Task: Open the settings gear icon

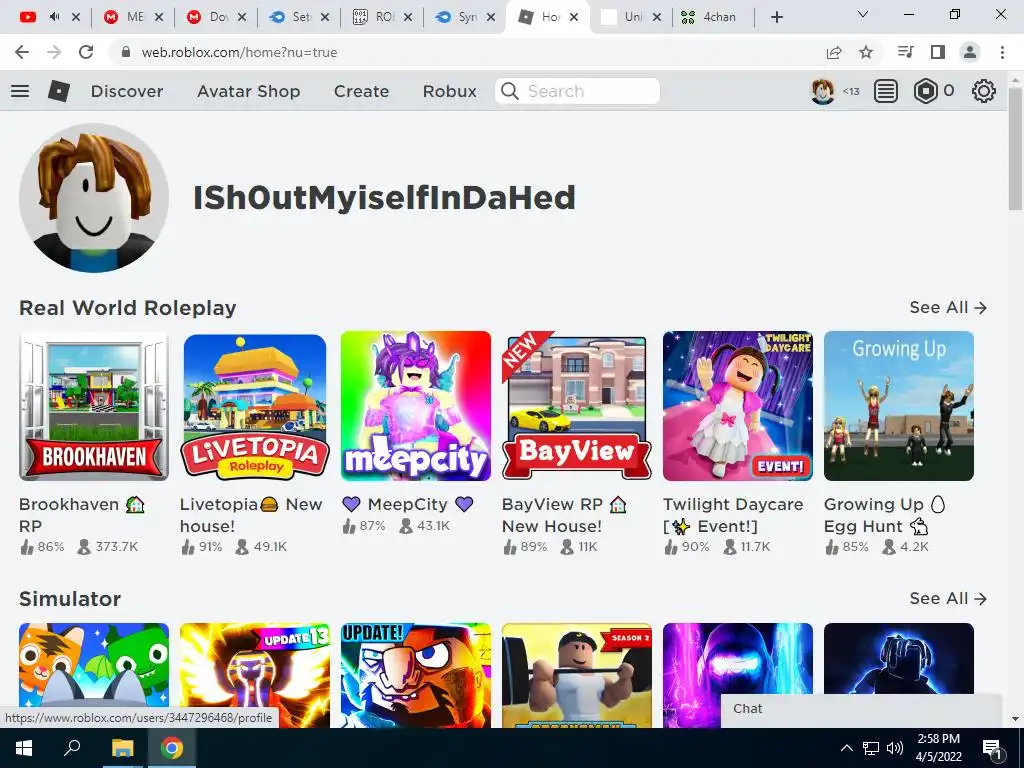Action: pos(984,91)
